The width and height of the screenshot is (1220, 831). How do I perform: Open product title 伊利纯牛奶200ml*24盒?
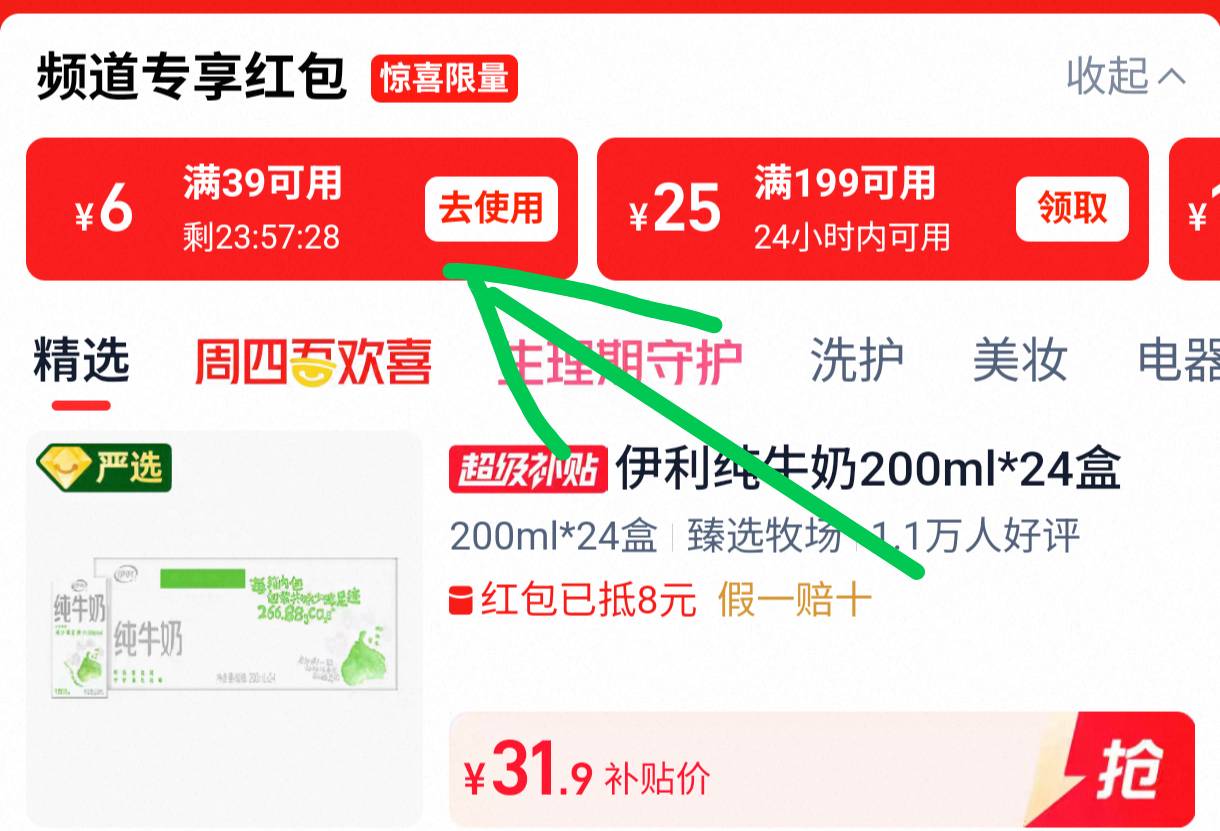pos(868,468)
